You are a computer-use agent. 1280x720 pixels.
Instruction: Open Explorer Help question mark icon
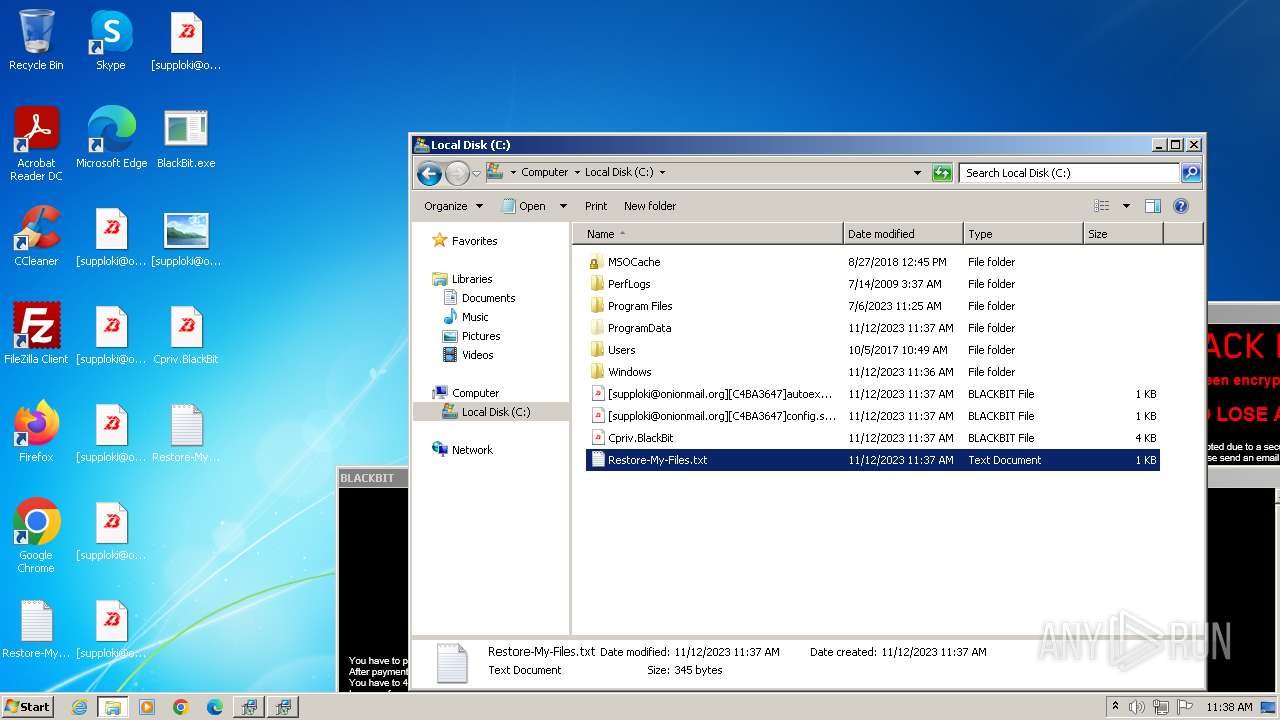(x=1180, y=206)
